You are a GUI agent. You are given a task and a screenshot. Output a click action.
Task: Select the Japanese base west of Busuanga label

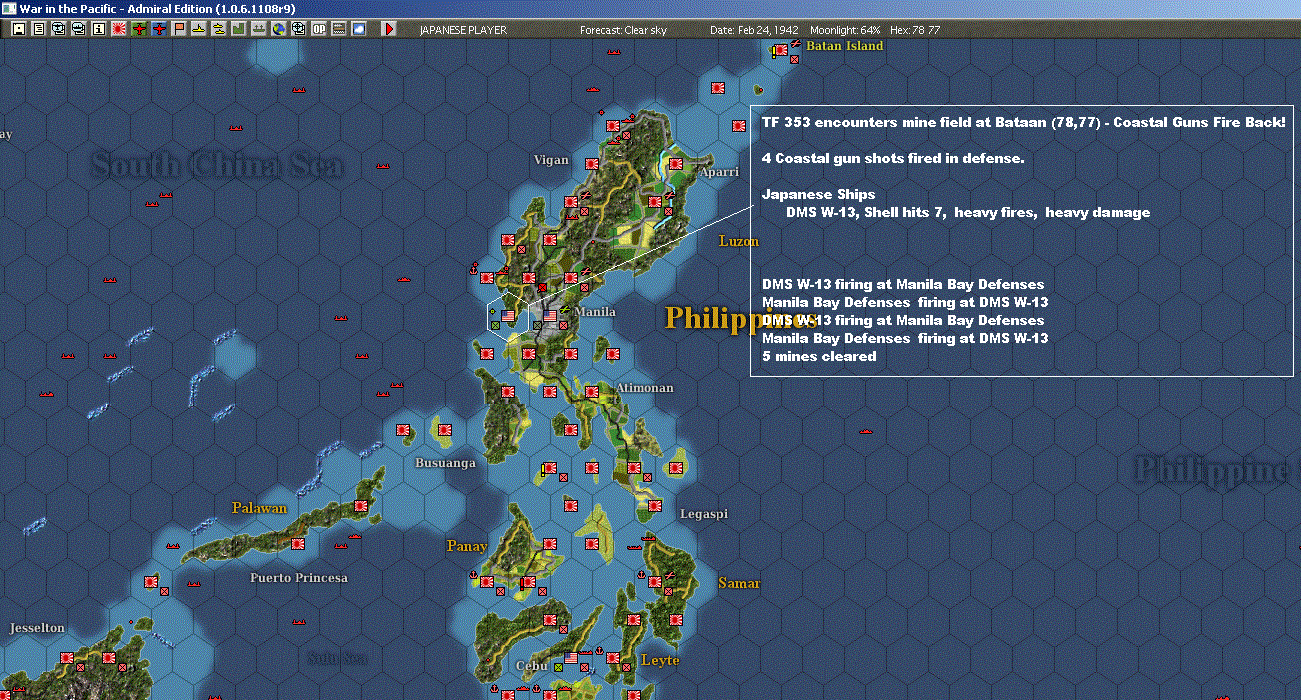point(403,430)
